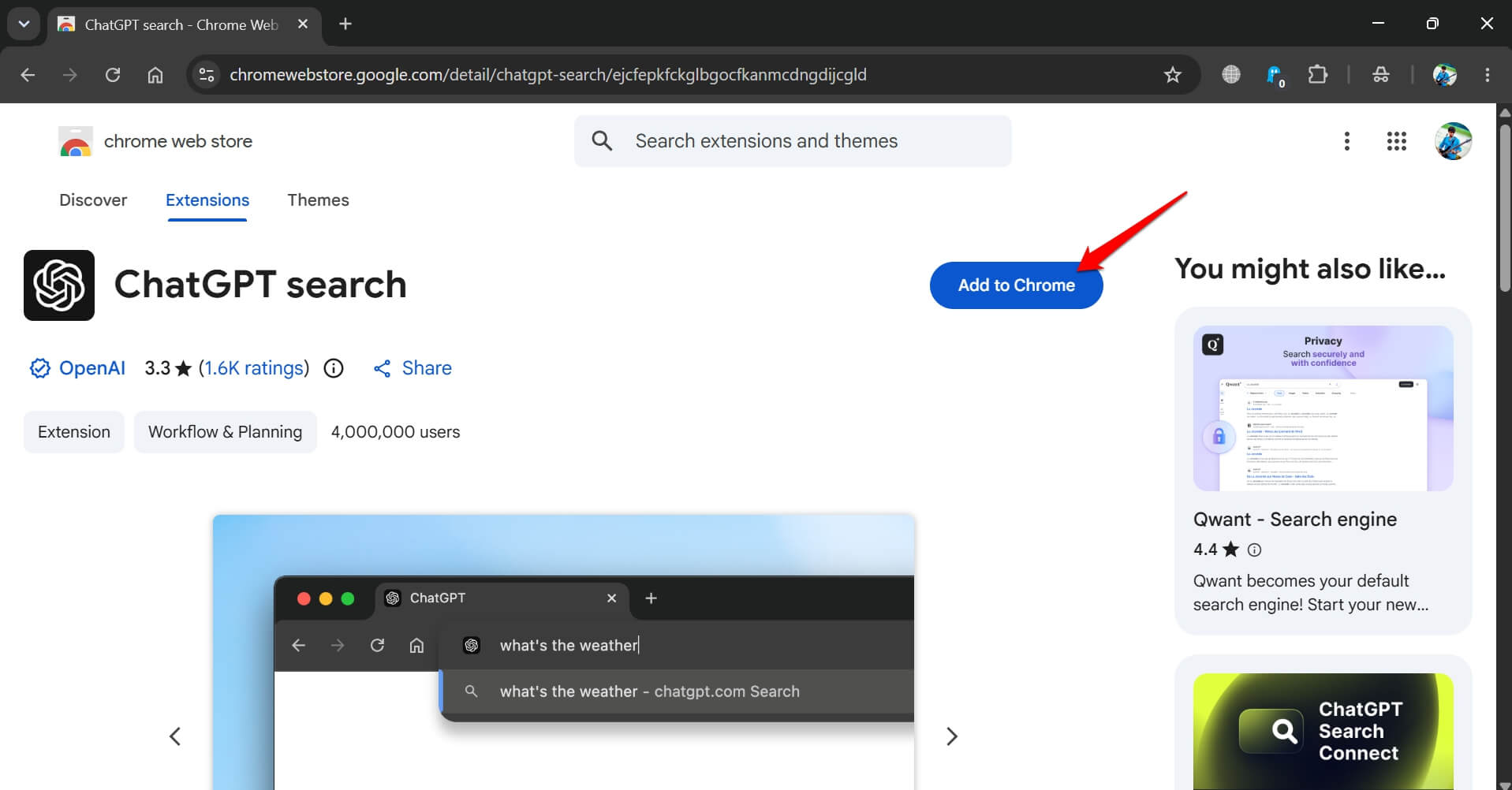The image size is (1512, 790).
Task: Click the You might also like heading
Action: click(1310, 269)
